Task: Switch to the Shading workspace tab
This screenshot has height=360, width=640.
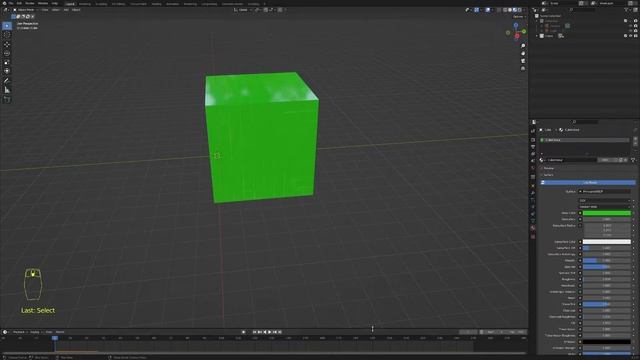Action: [x=156, y=4]
